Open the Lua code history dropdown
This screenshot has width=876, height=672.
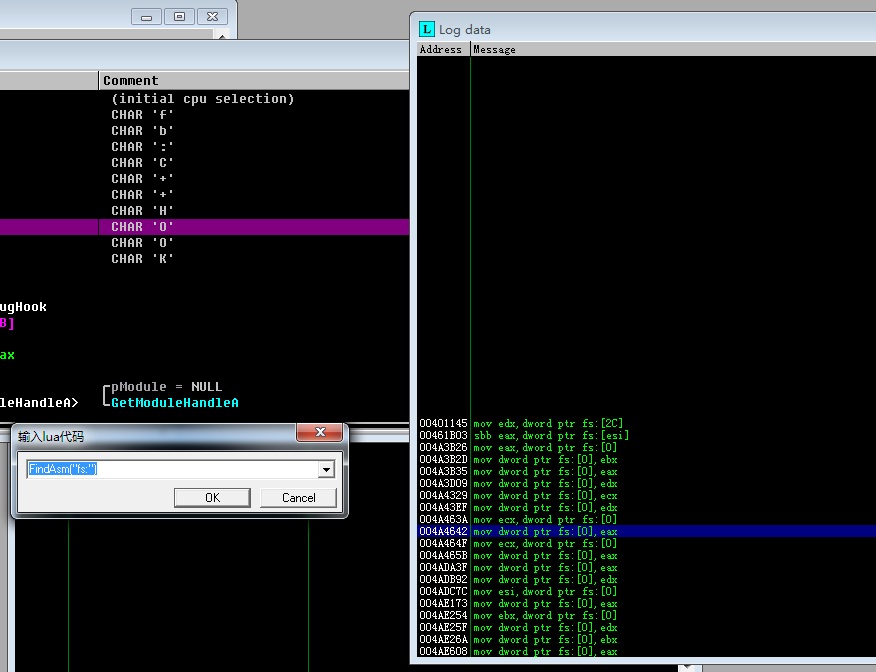pos(326,469)
